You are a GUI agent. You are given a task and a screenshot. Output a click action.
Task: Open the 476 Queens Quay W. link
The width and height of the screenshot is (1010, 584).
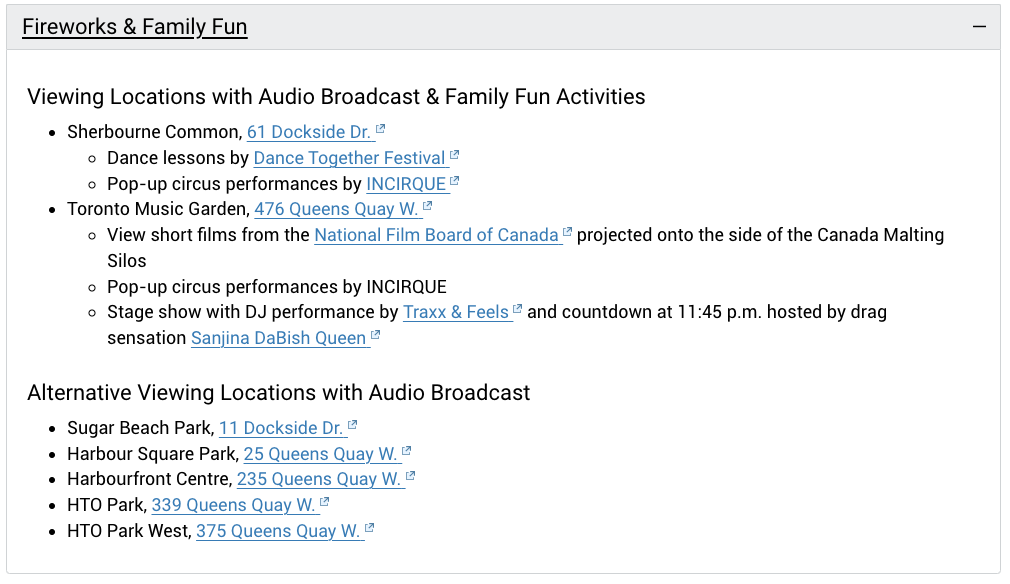pyautogui.click(x=336, y=209)
